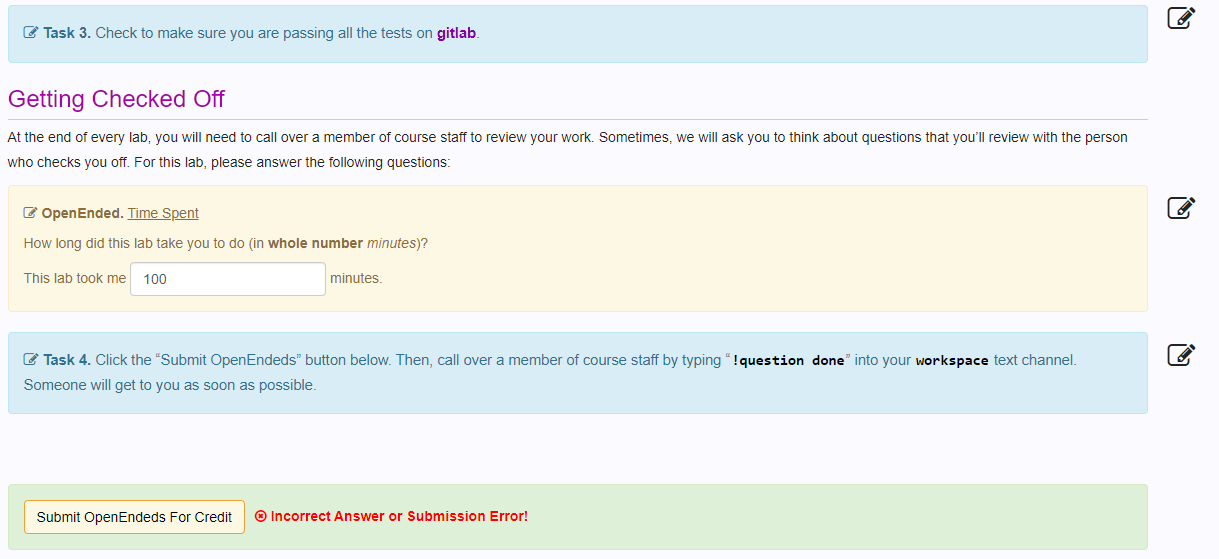
Task: Focus the minutes input field showing 100
Action: pyautogui.click(x=228, y=279)
